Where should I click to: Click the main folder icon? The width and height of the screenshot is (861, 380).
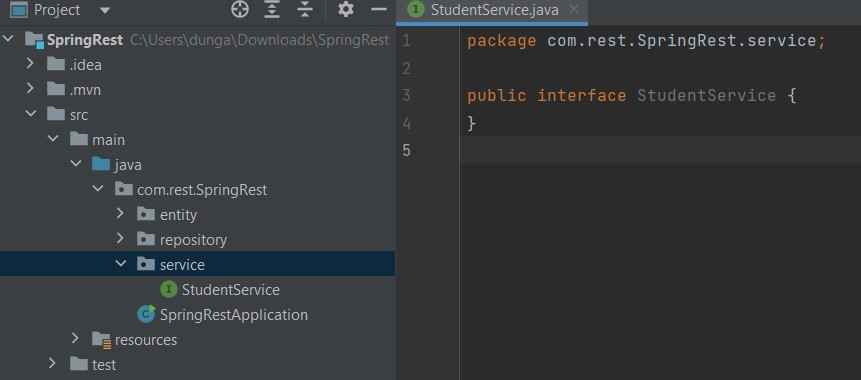(79, 139)
